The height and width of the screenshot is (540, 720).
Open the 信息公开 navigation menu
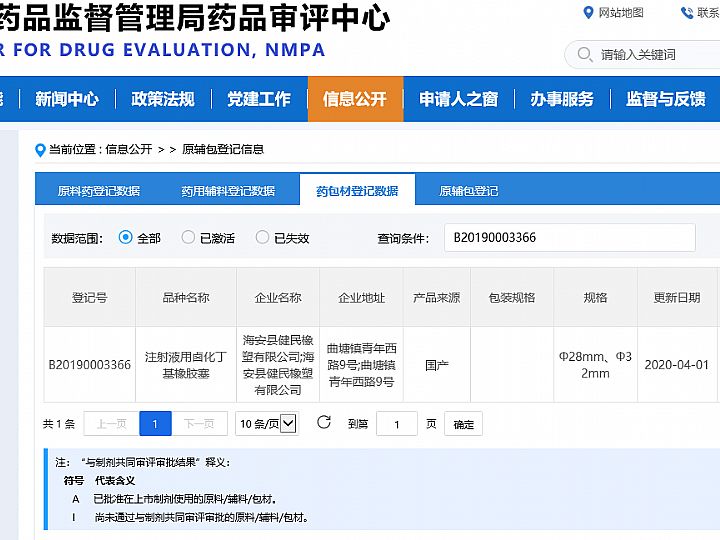click(354, 99)
